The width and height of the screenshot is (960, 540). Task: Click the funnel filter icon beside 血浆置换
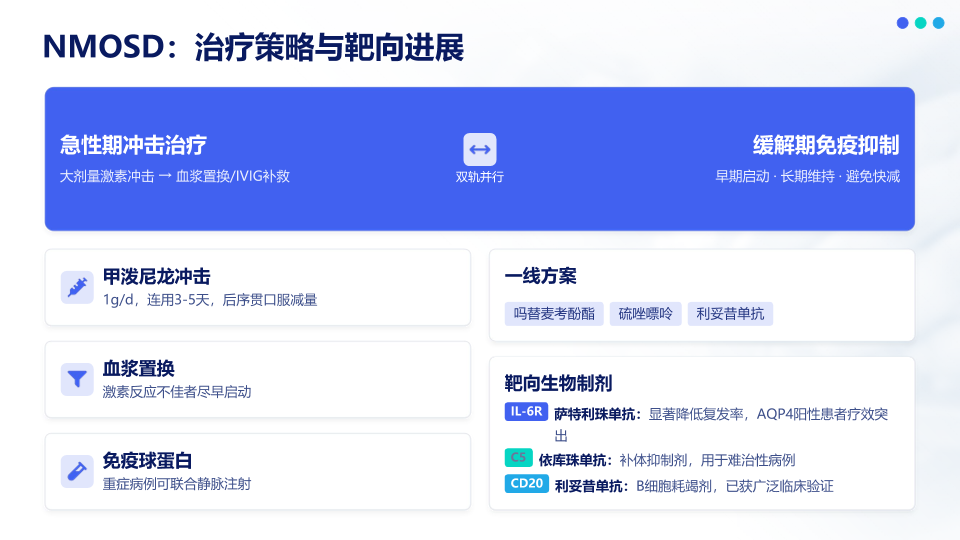(x=77, y=380)
